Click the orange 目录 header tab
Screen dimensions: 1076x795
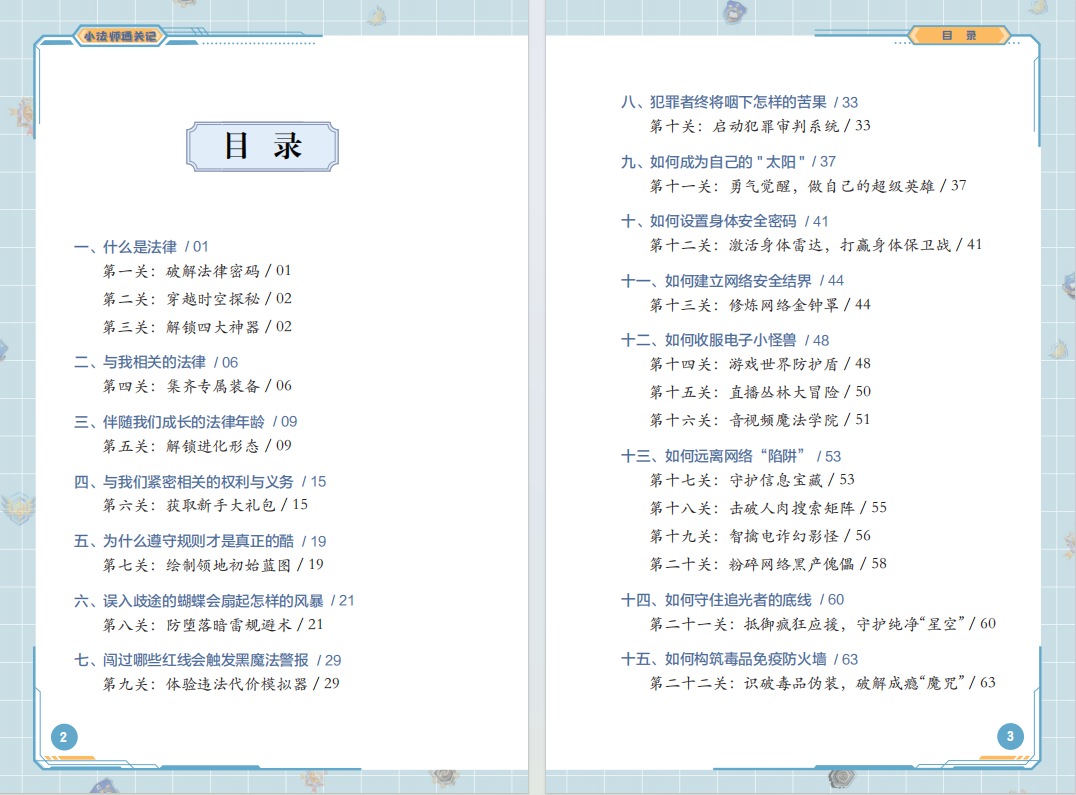pos(958,36)
